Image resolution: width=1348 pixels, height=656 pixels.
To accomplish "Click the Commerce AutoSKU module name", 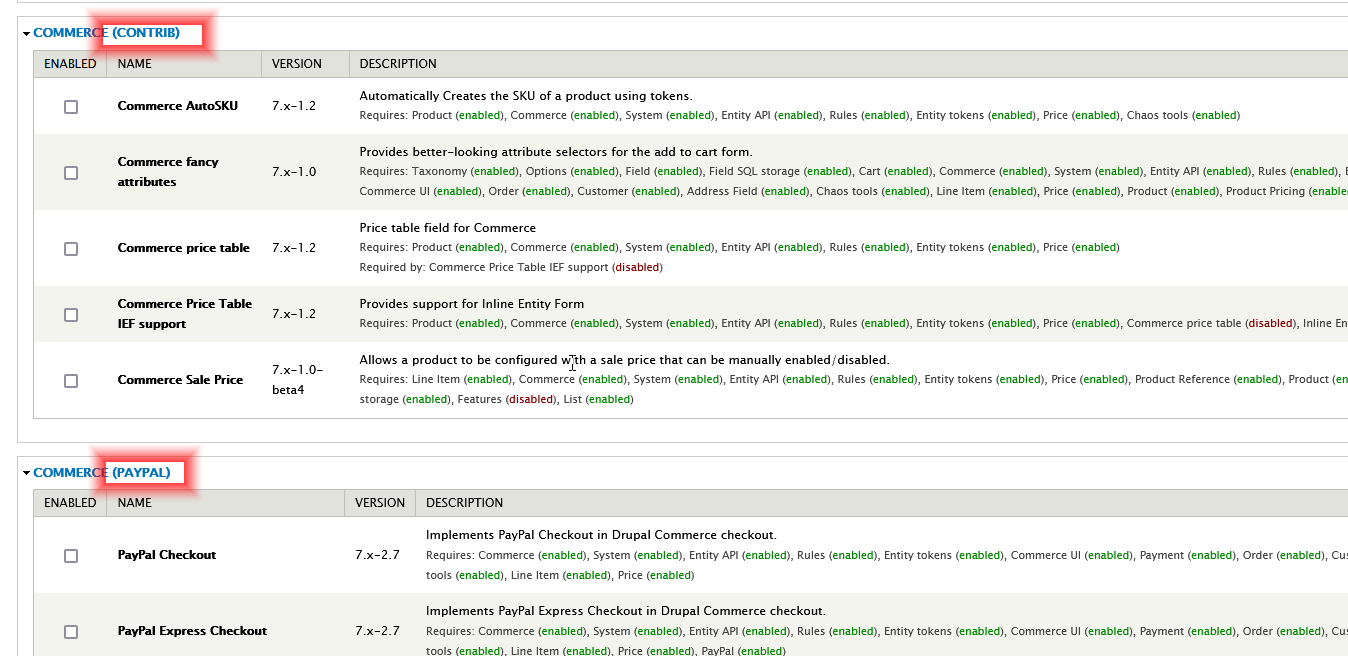I will [178, 106].
